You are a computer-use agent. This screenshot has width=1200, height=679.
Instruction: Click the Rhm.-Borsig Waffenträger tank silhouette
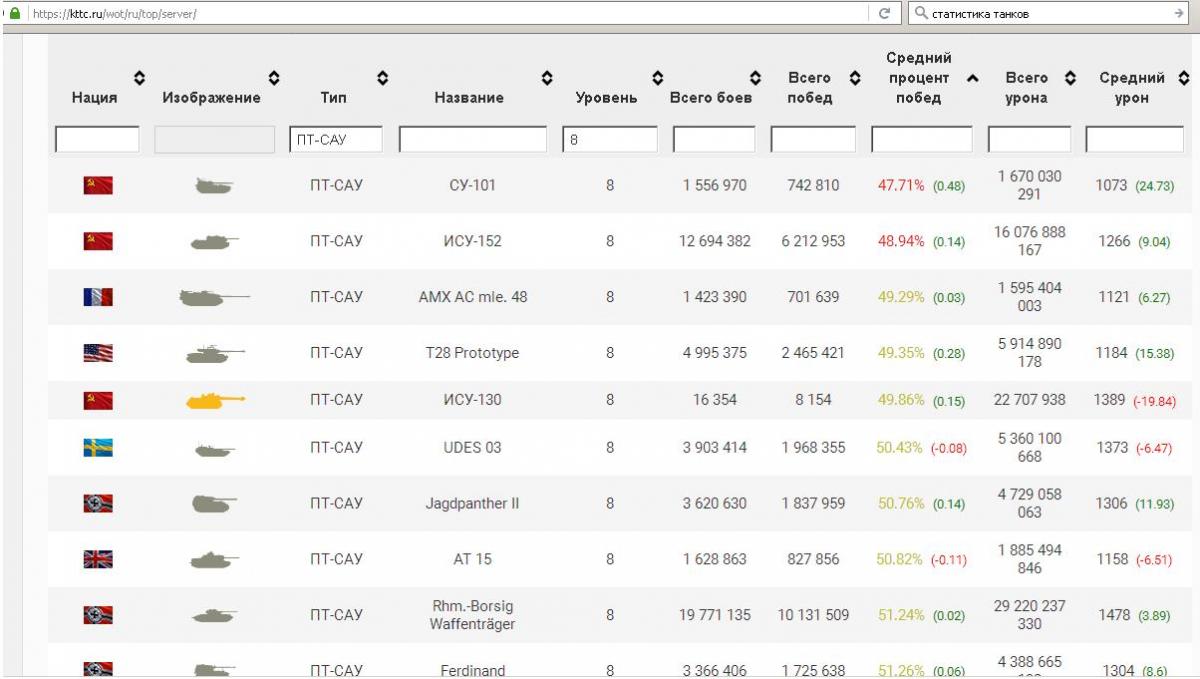tap(214, 616)
